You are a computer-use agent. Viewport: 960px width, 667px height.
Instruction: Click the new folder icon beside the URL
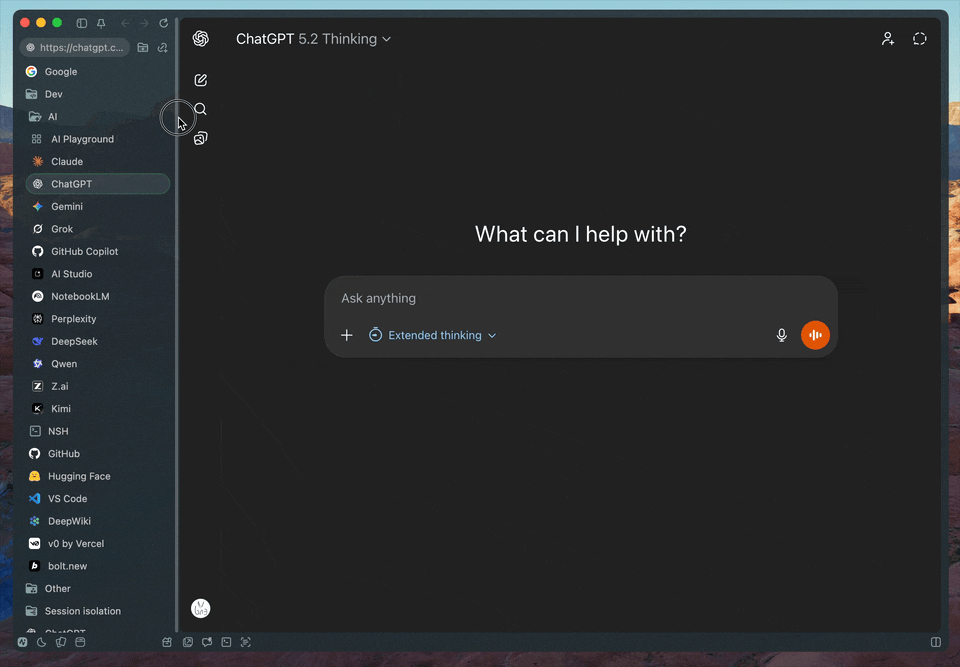pyautogui.click(x=143, y=47)
